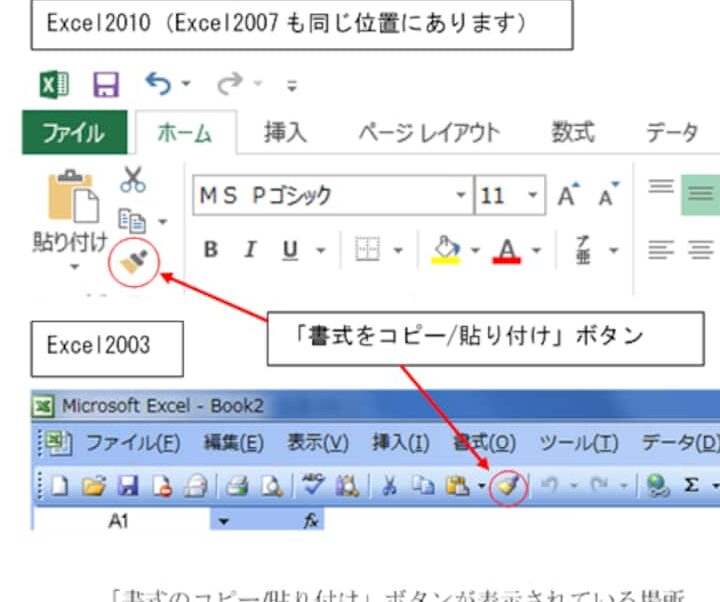The height and width of the screenshot is (602, 720).
Task: Click New blank page icon in Excel 2003 toolbar
Action: 60,486
